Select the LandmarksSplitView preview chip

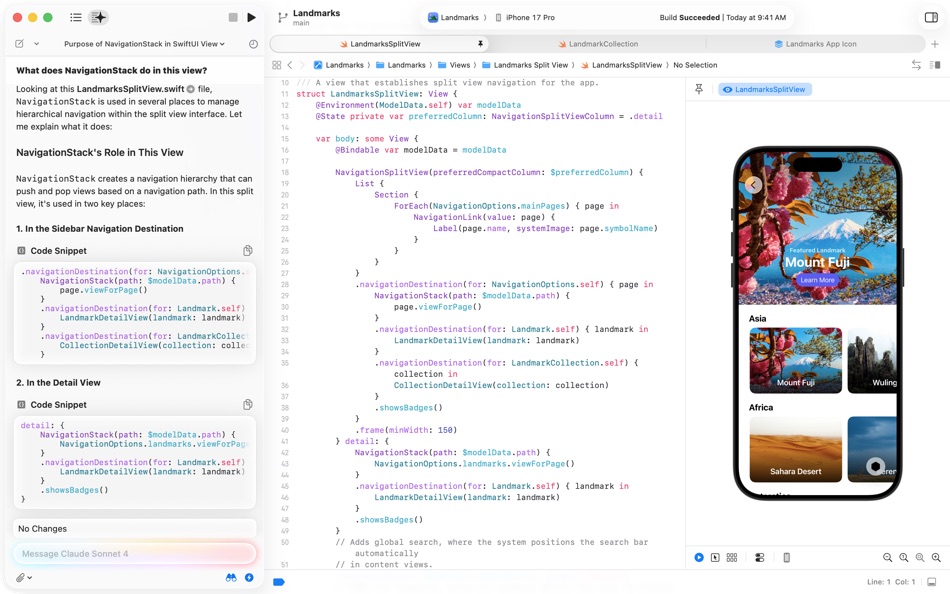765,89
